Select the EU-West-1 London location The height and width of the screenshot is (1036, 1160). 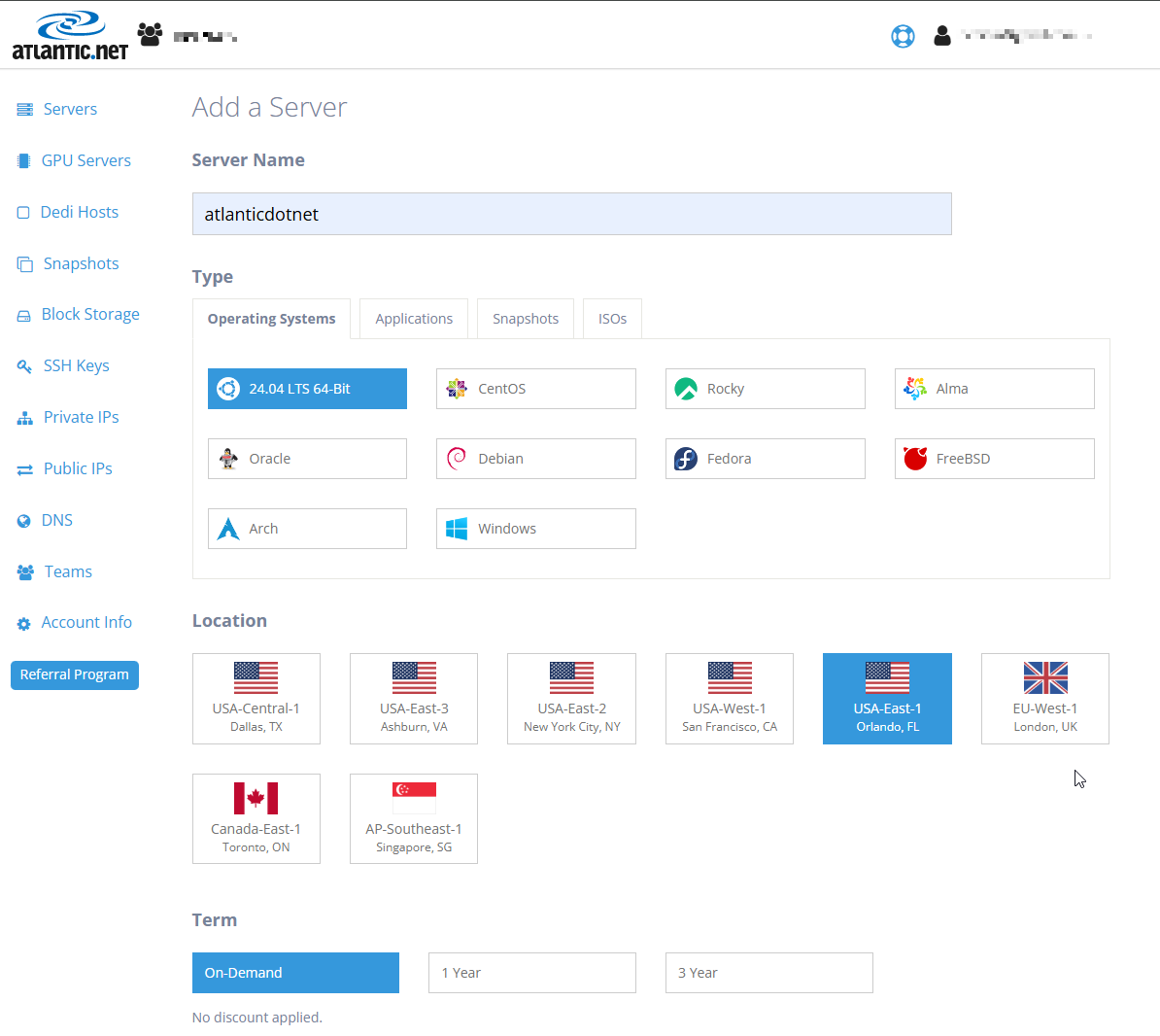click(1044, 699)
